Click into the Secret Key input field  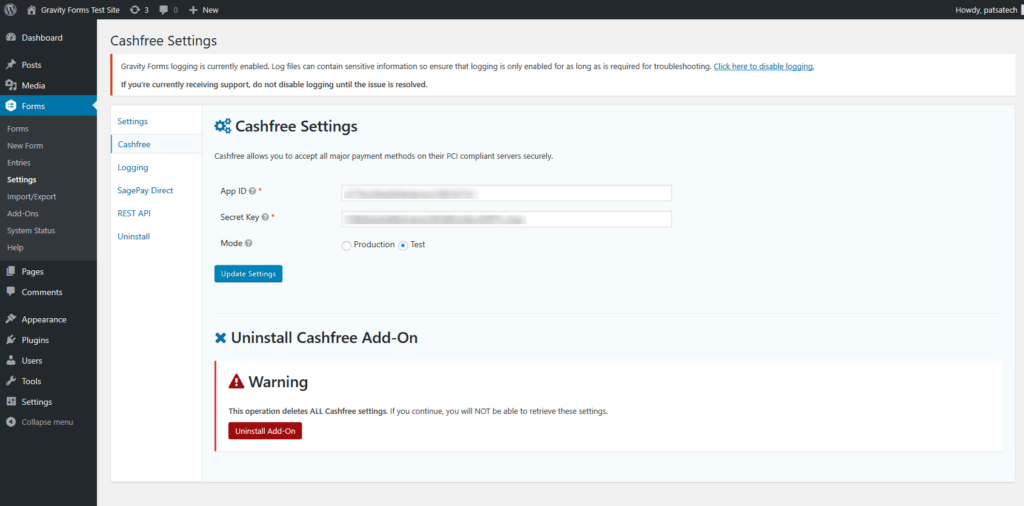click(507, 219)
